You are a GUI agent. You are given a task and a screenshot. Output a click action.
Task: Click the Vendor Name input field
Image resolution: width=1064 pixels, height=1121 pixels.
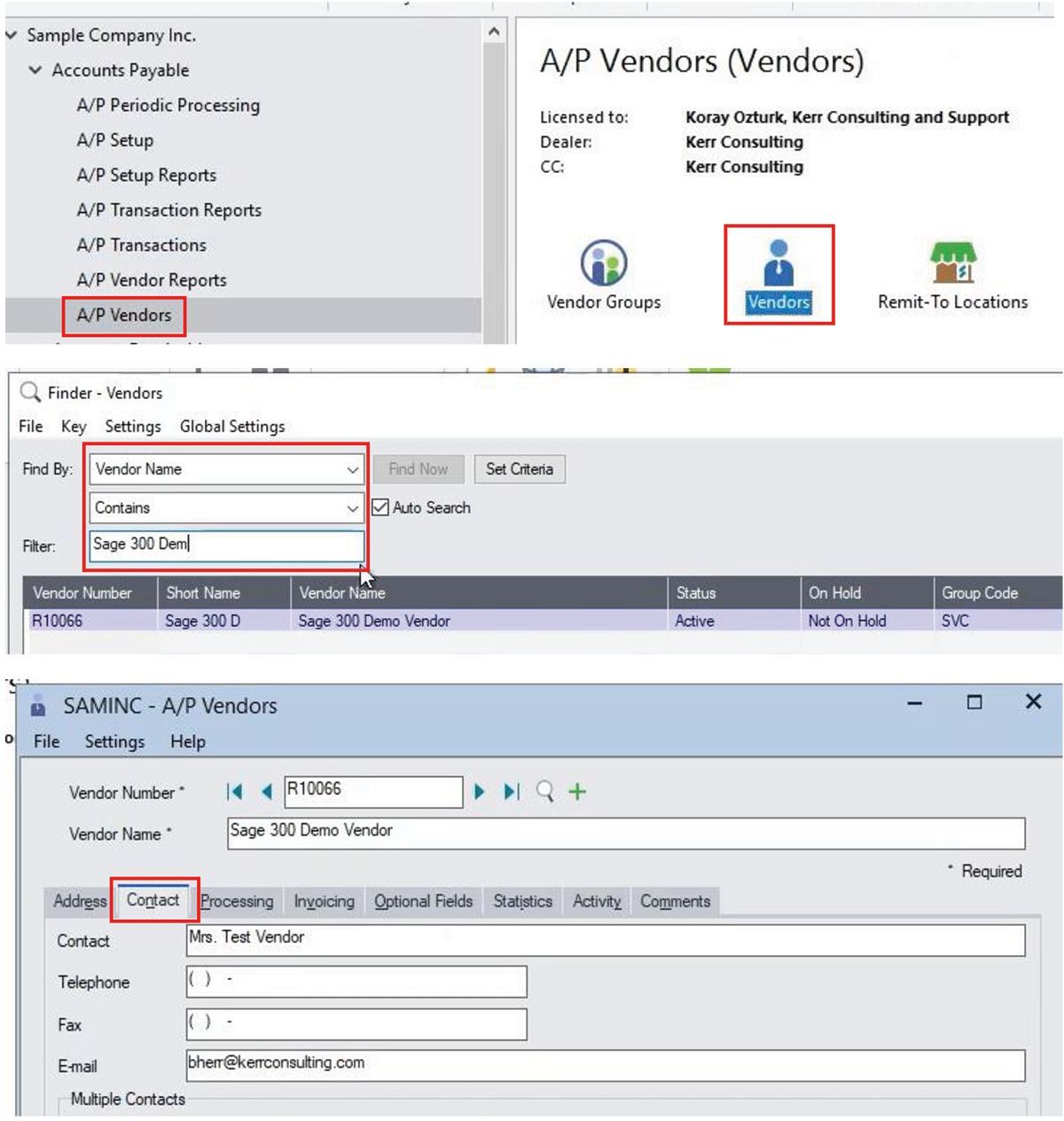point(626,833)
